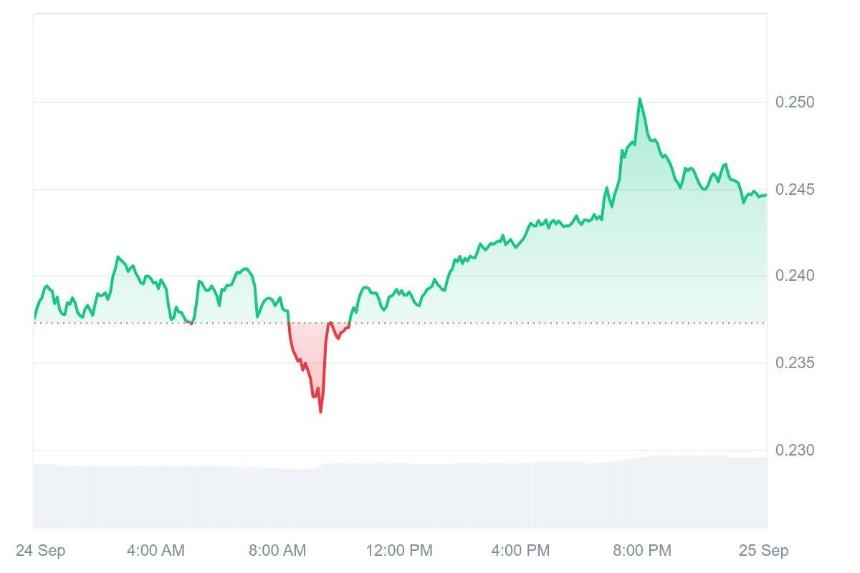
Task: Click the left starting point of the price line
Action: [35, 318]
